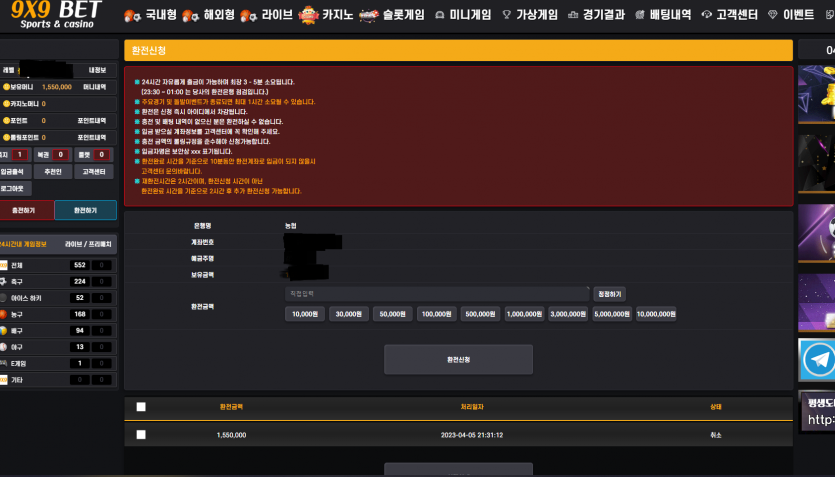835x477 pixels.
Task: Select the 아이스 하키 sport row
Action: [58, 298]
